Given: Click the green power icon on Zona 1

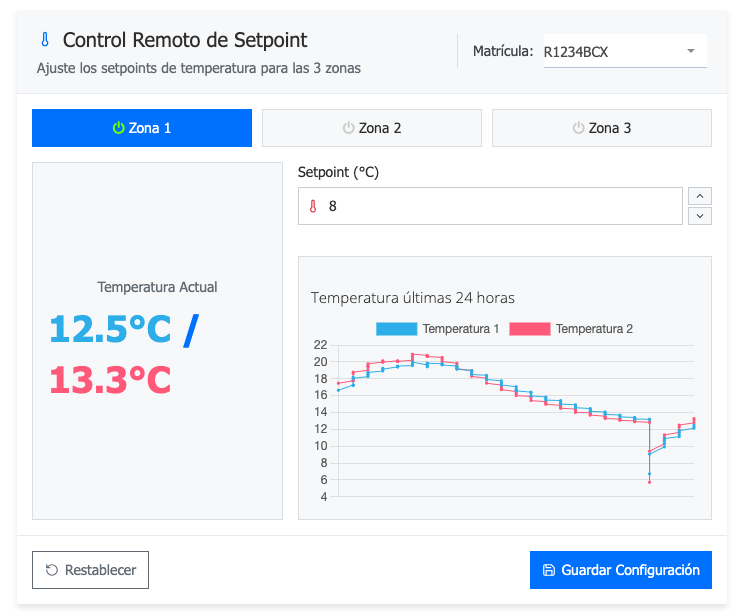Looking at the screenshot, I should (118, 128).
